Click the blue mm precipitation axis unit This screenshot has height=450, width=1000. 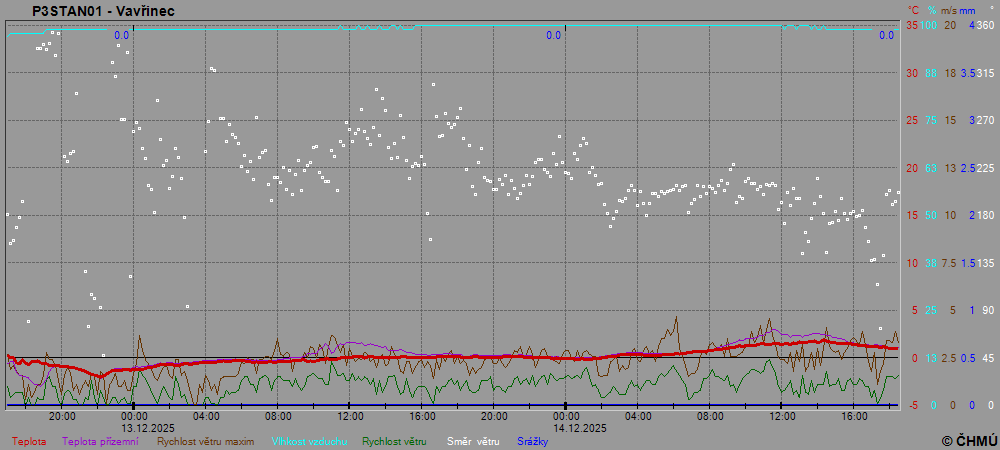click(967, 10)
